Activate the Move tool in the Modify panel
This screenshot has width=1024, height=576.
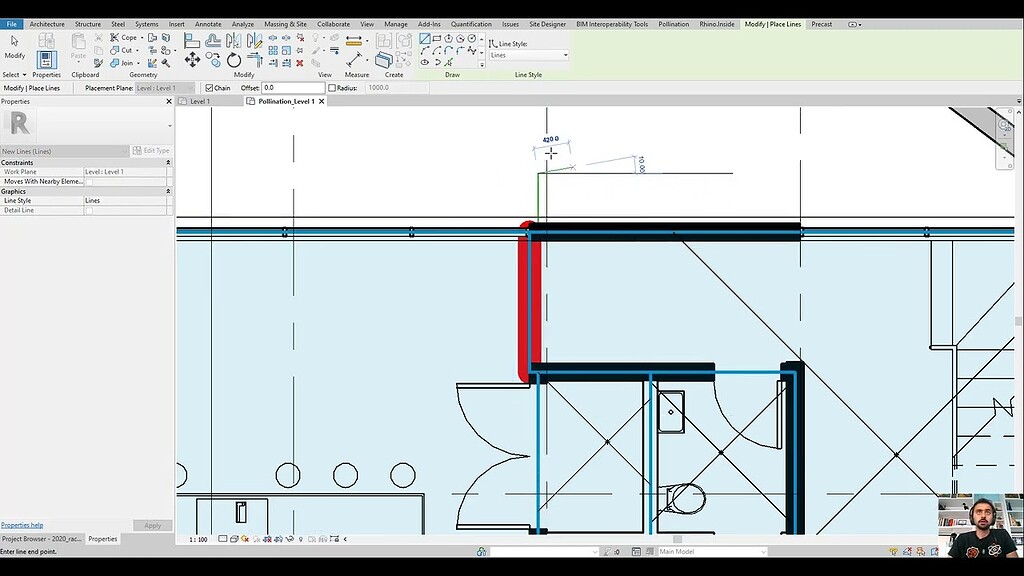point(193,59)
